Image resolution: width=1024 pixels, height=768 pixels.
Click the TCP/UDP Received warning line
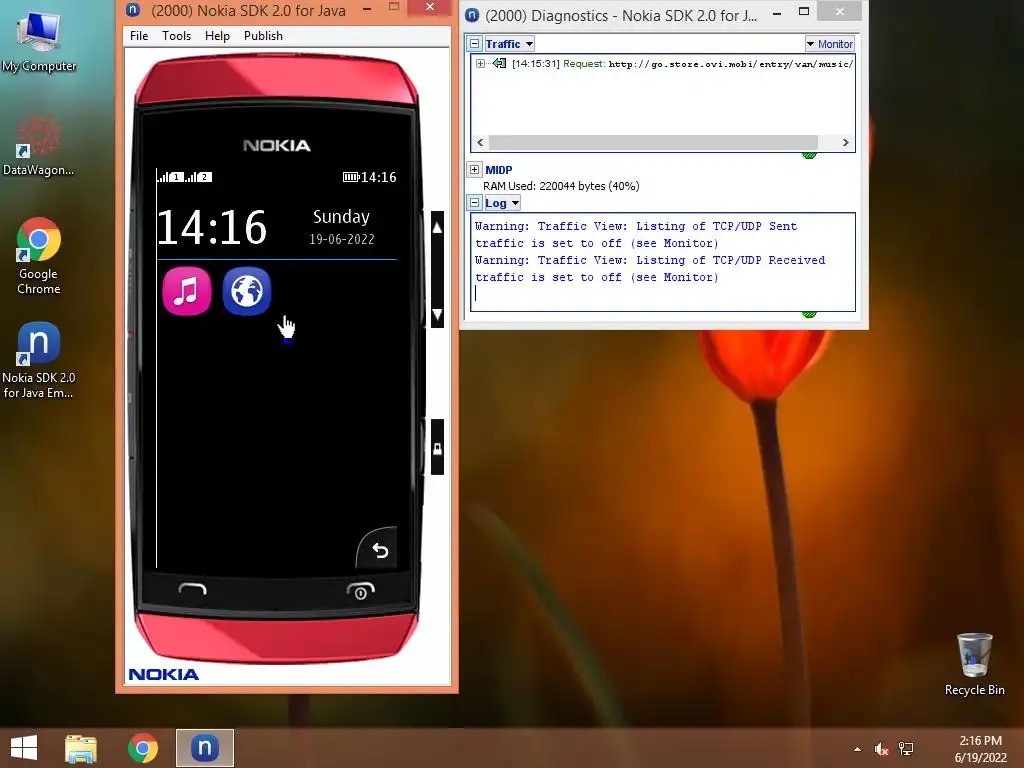click(650, 268)
